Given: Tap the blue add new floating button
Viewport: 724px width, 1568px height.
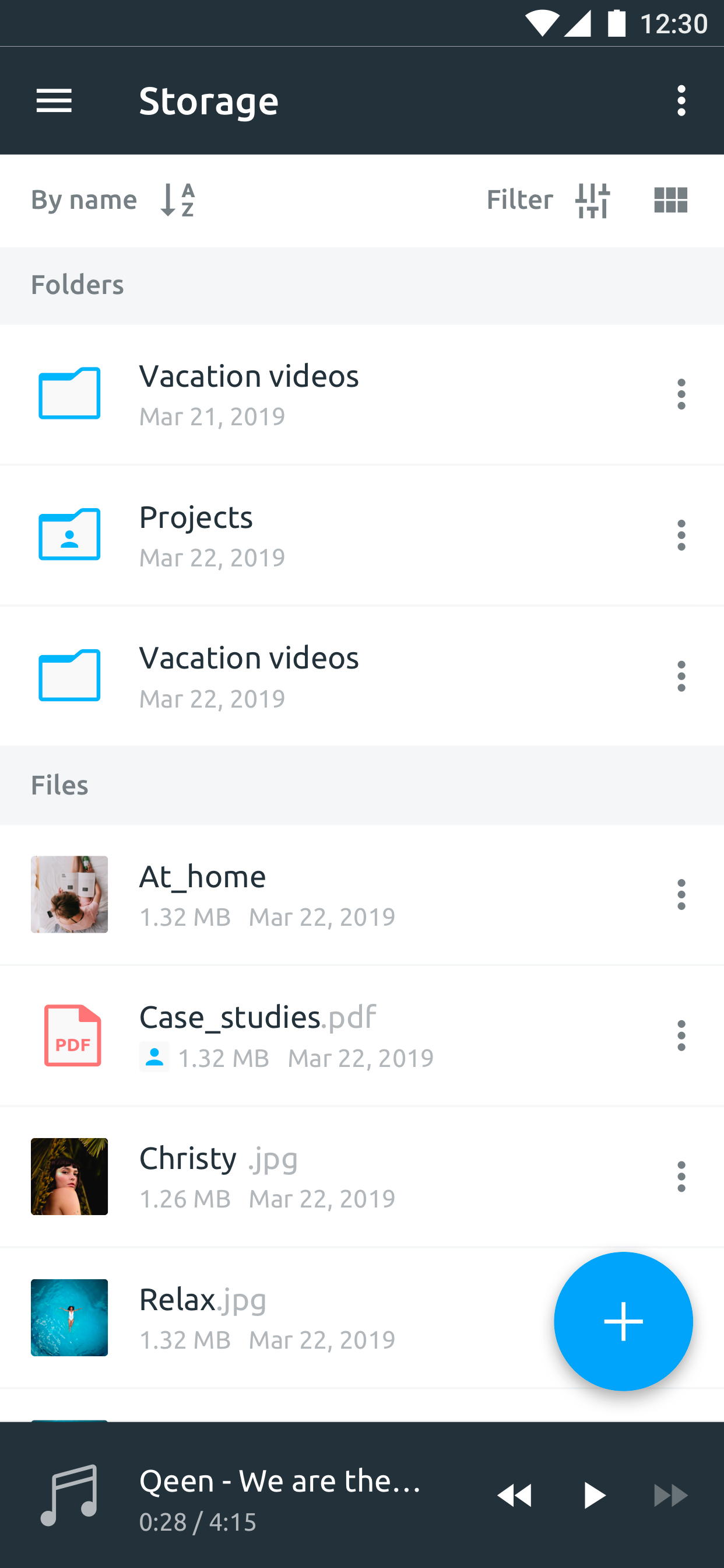Looking at the screenshot, I should pos(623,1321).
